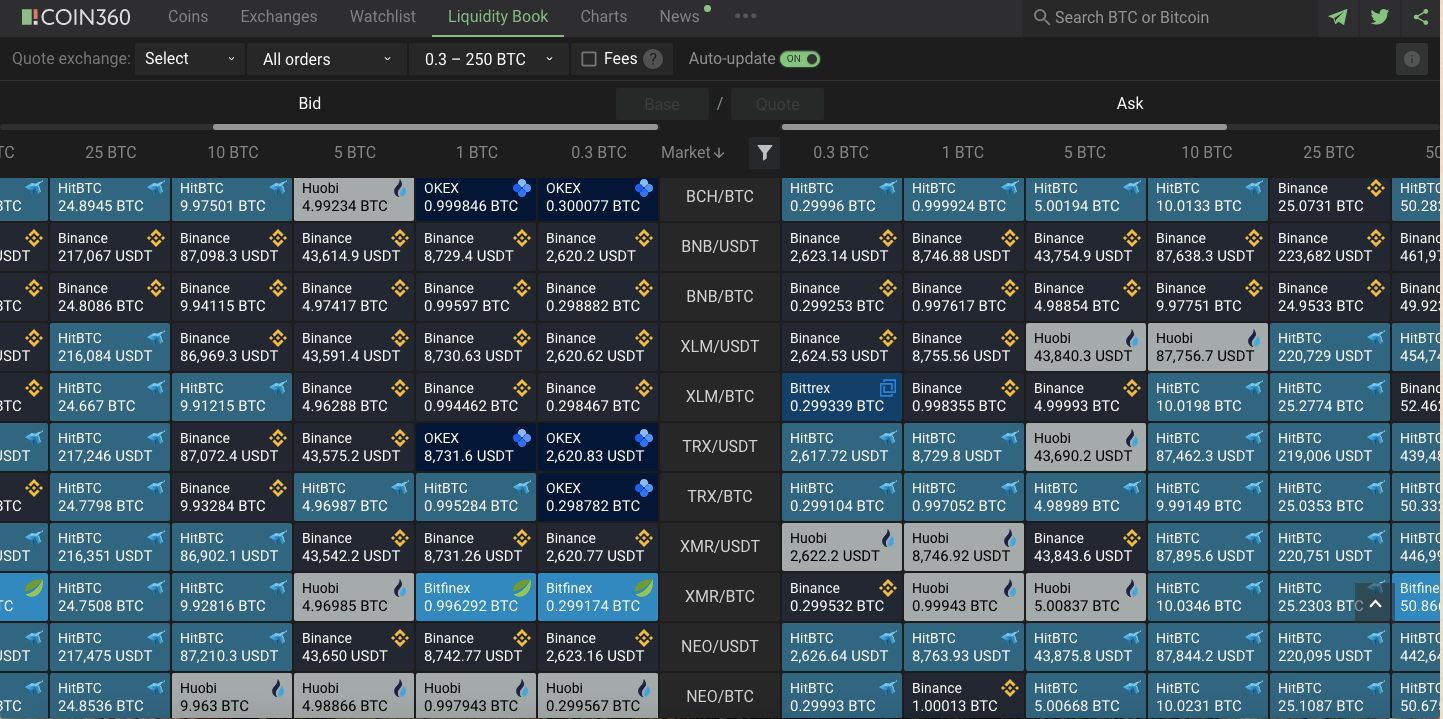Click the Bid 0.3 BTC column header
The width and height of the screenshot is (1443, 719).
[x=599, y=152]
